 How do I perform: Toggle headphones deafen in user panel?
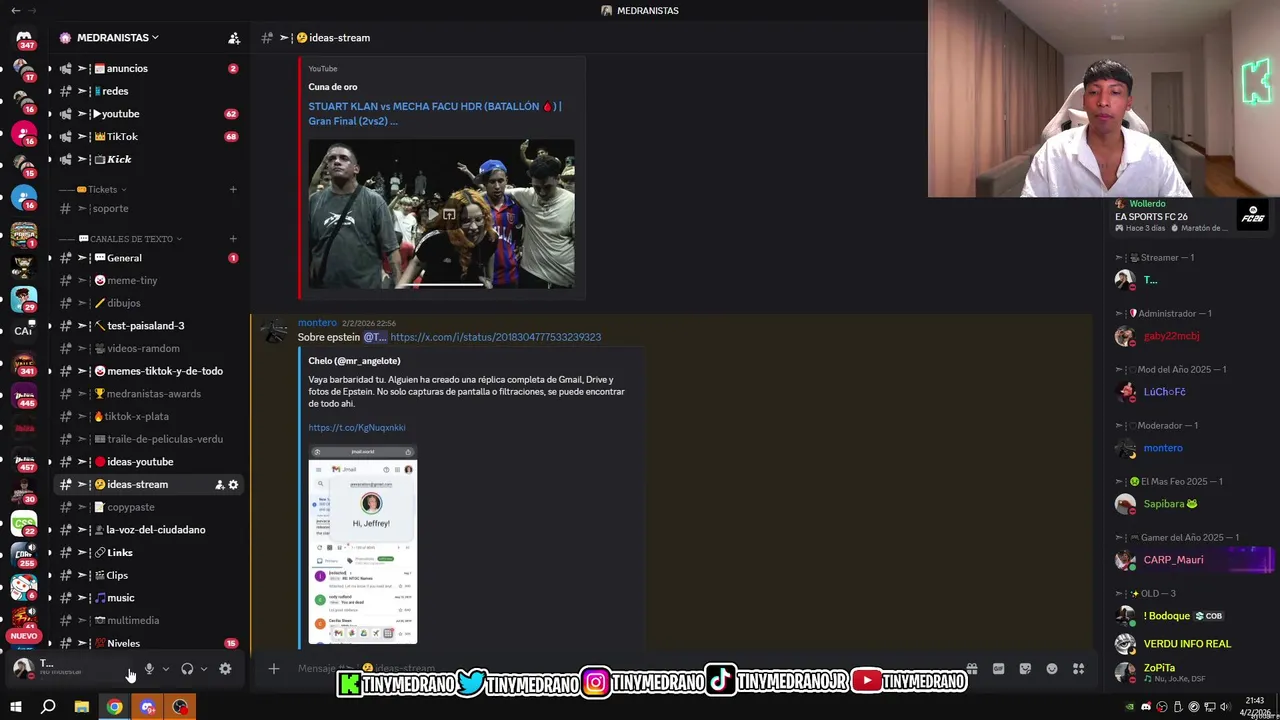pyautogui.click(x=187, y=669)
